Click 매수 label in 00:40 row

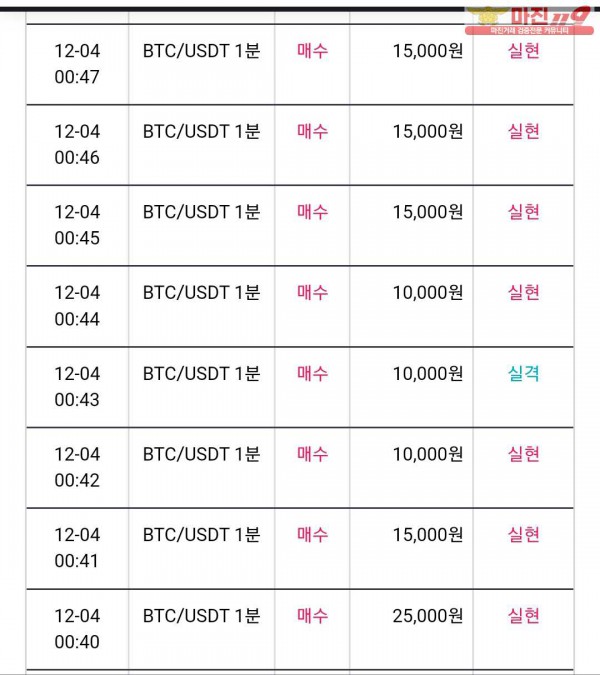click(312, 616)
